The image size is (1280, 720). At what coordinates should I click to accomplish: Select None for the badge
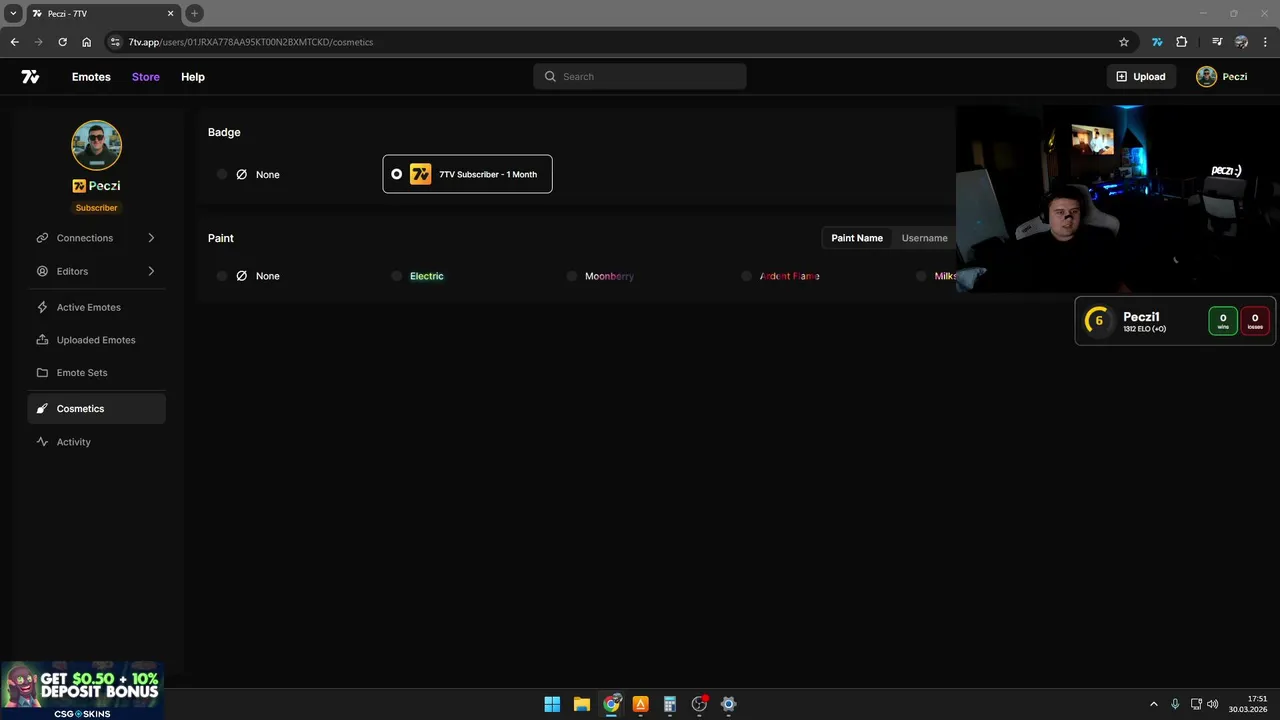click(x=249, y=174)
